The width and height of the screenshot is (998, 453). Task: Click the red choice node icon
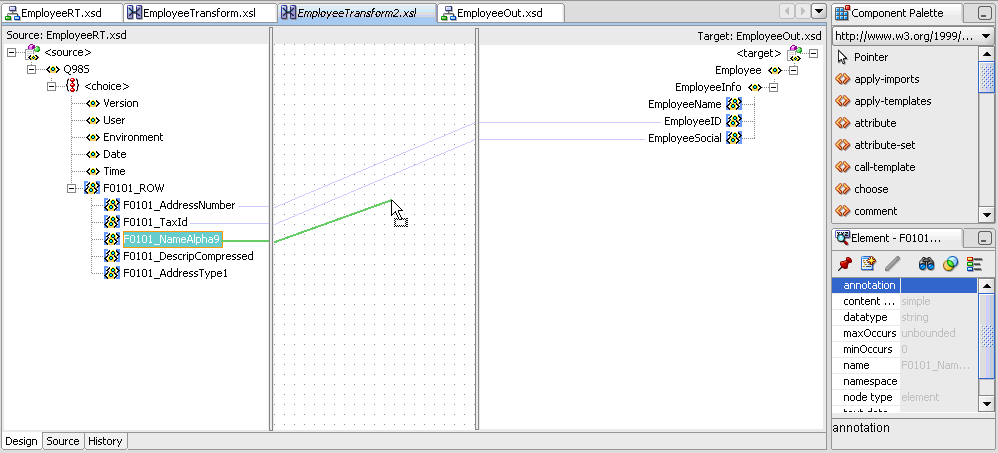(x=73, y=86)
